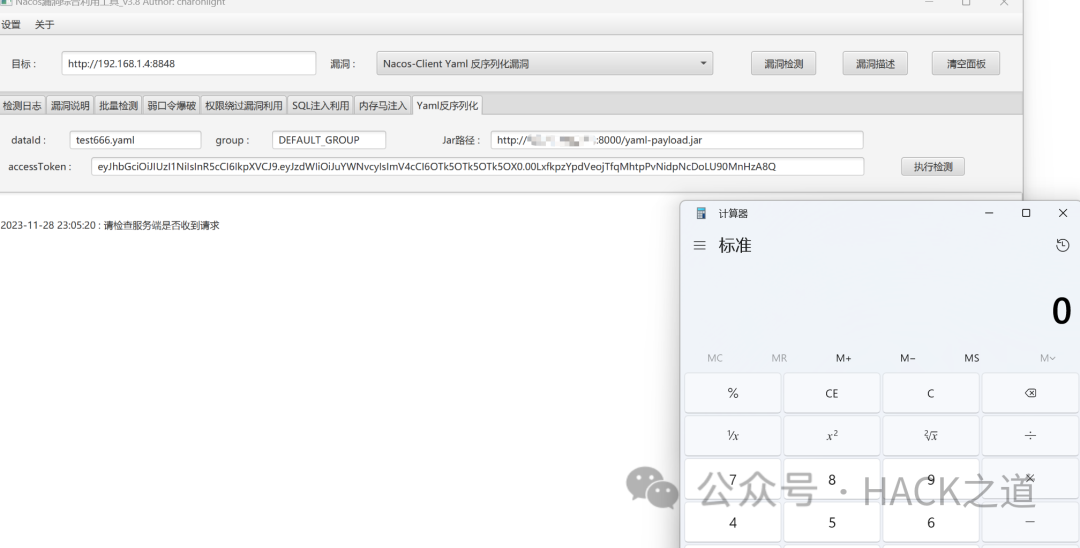The height and width of the screenshot is (548, 1080).
Task: Click the calculator backspace key
Action: 1030,393
